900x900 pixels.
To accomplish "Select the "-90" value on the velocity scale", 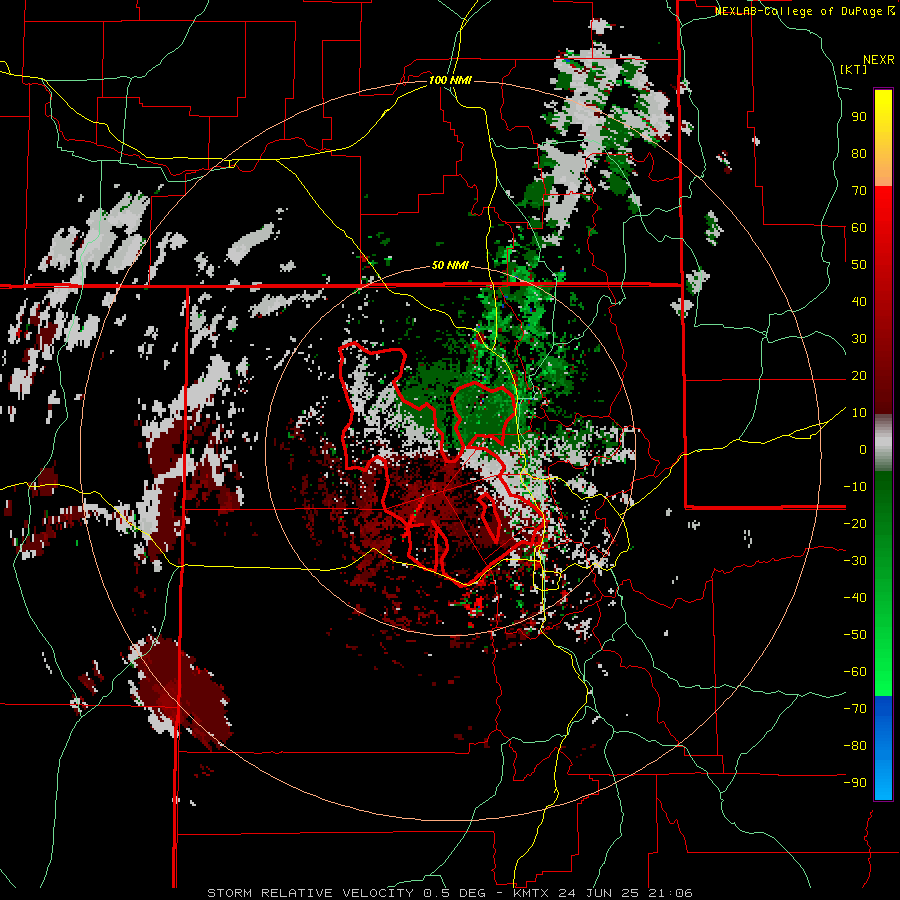I will (855, 782).
